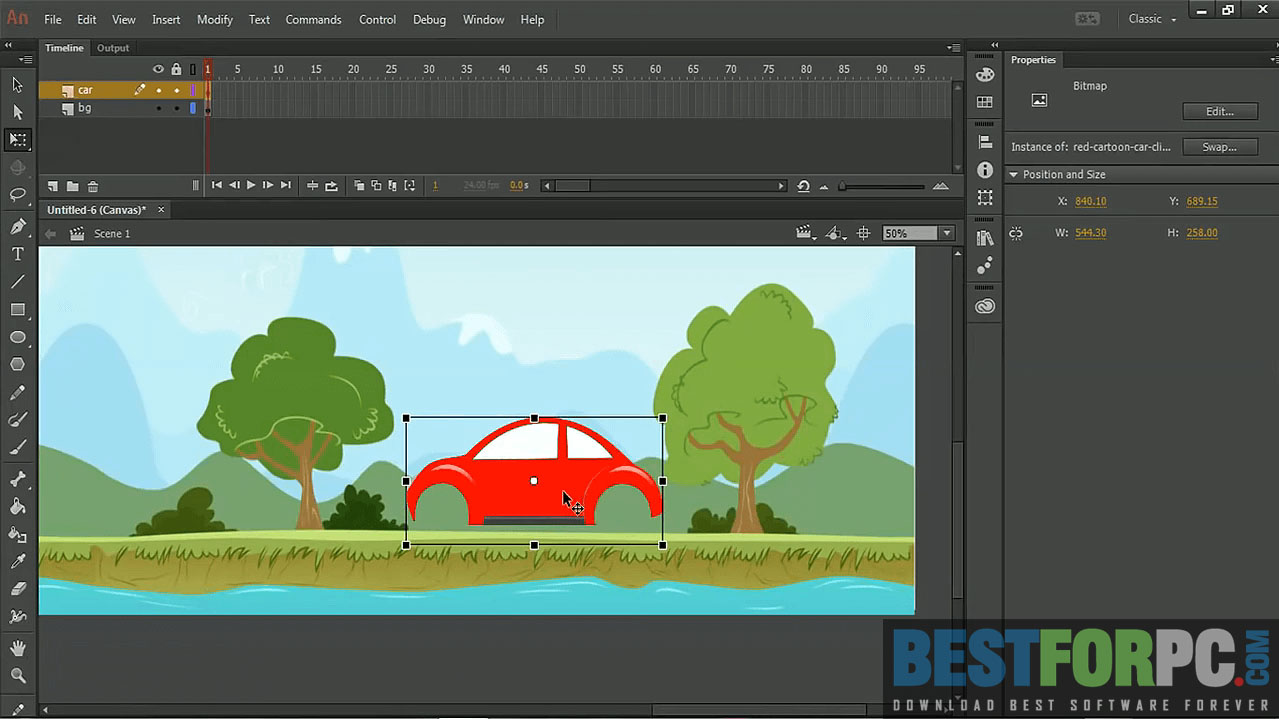Click the Loop playback icon

331,186
